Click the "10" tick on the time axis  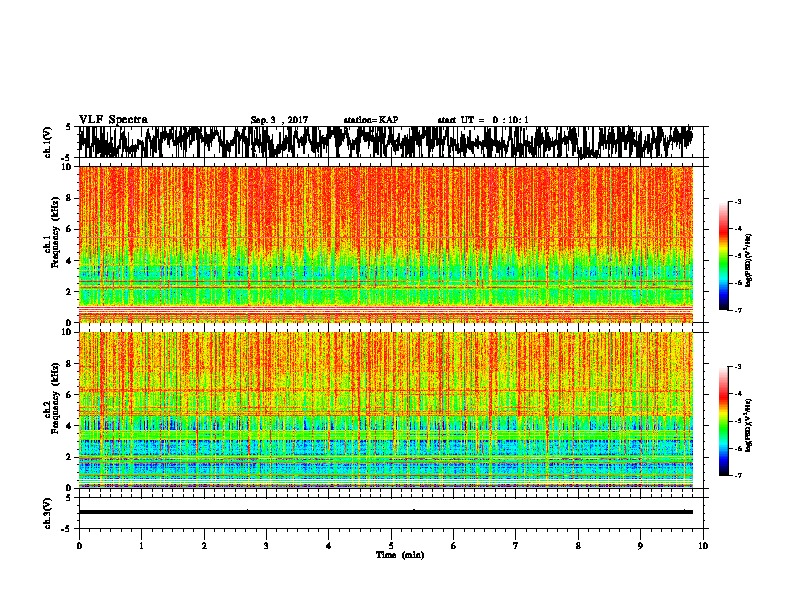click(703, 546)
